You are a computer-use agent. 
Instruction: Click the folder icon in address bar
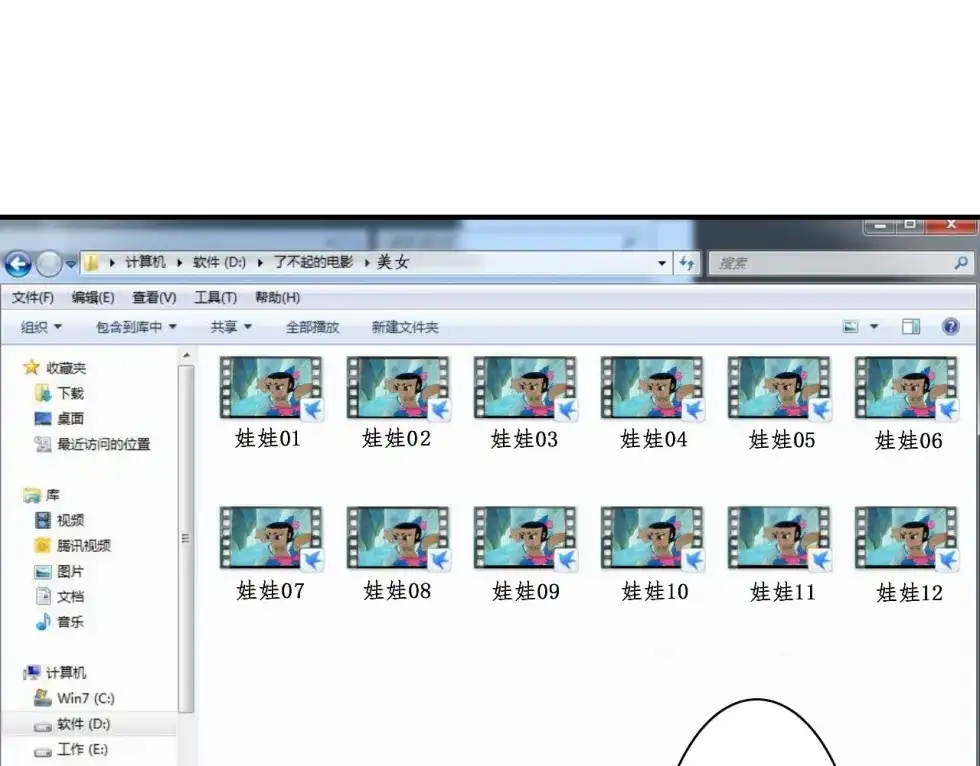click(91, 263)
